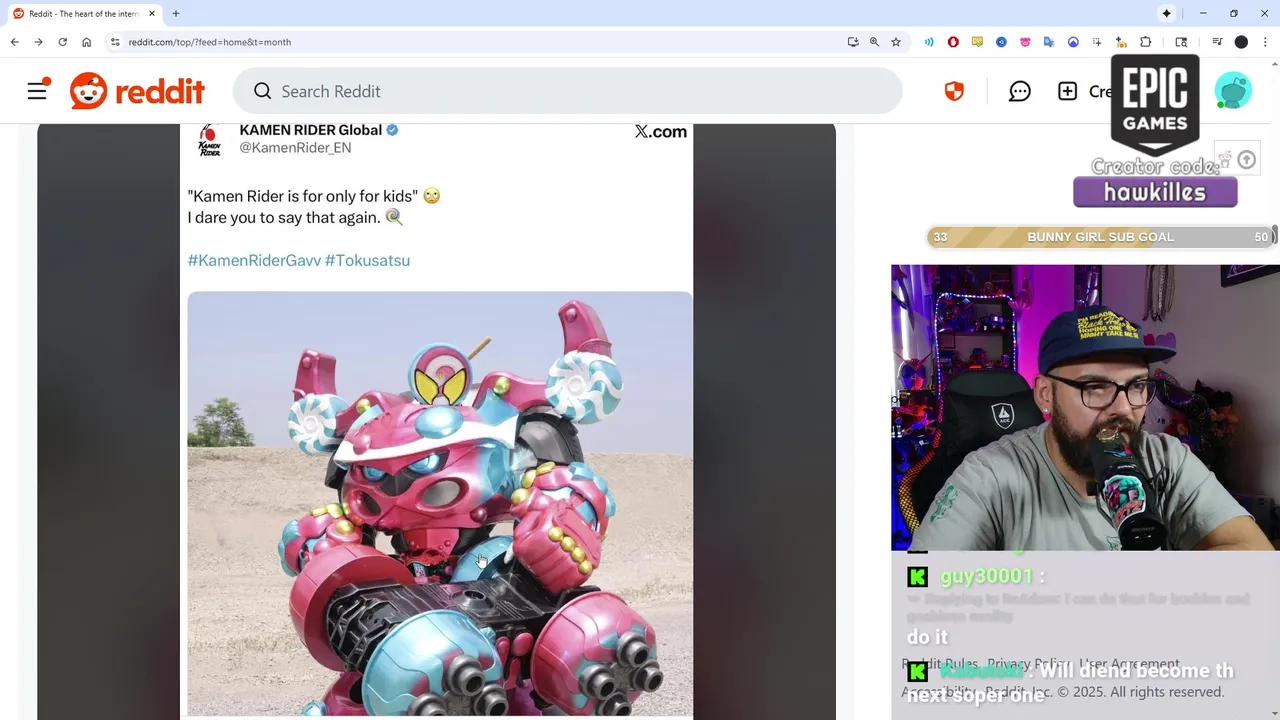Click the Search Reddit field
1280x720 pixels.
[x=568, y=91]
